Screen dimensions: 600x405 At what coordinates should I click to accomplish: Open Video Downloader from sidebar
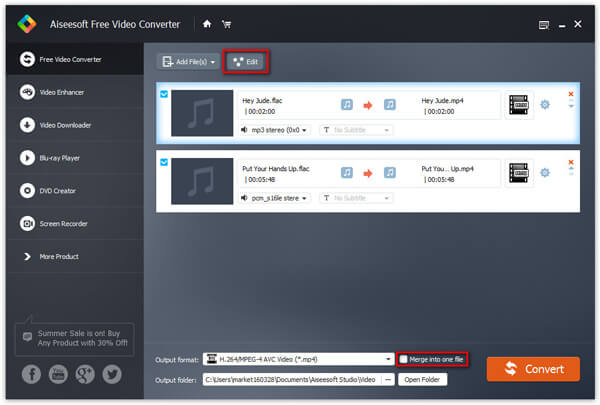(x=75, y=125)
